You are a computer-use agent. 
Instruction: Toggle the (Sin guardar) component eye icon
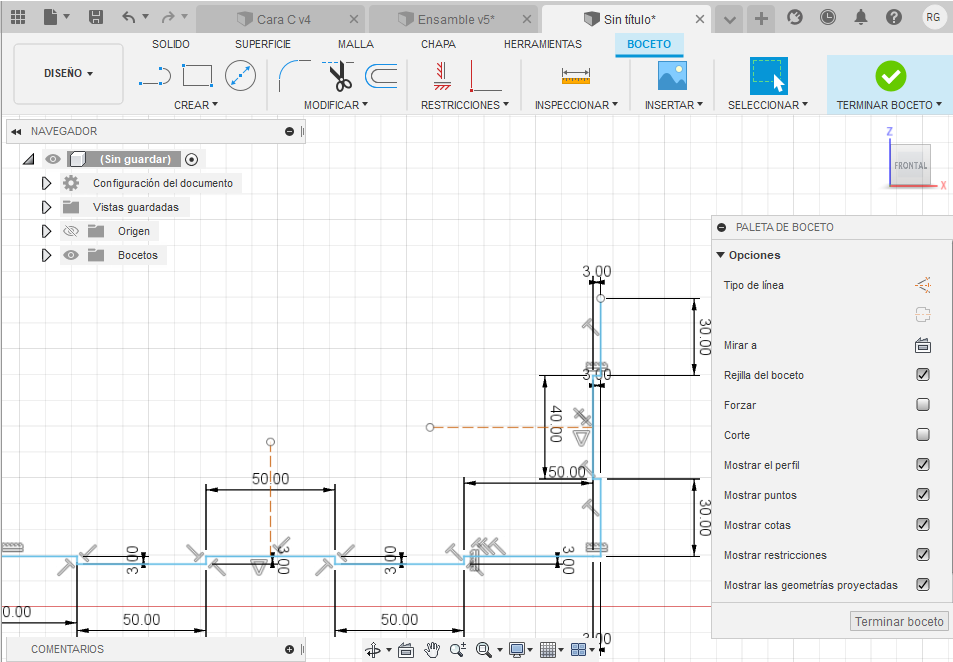tap(53, 159)
